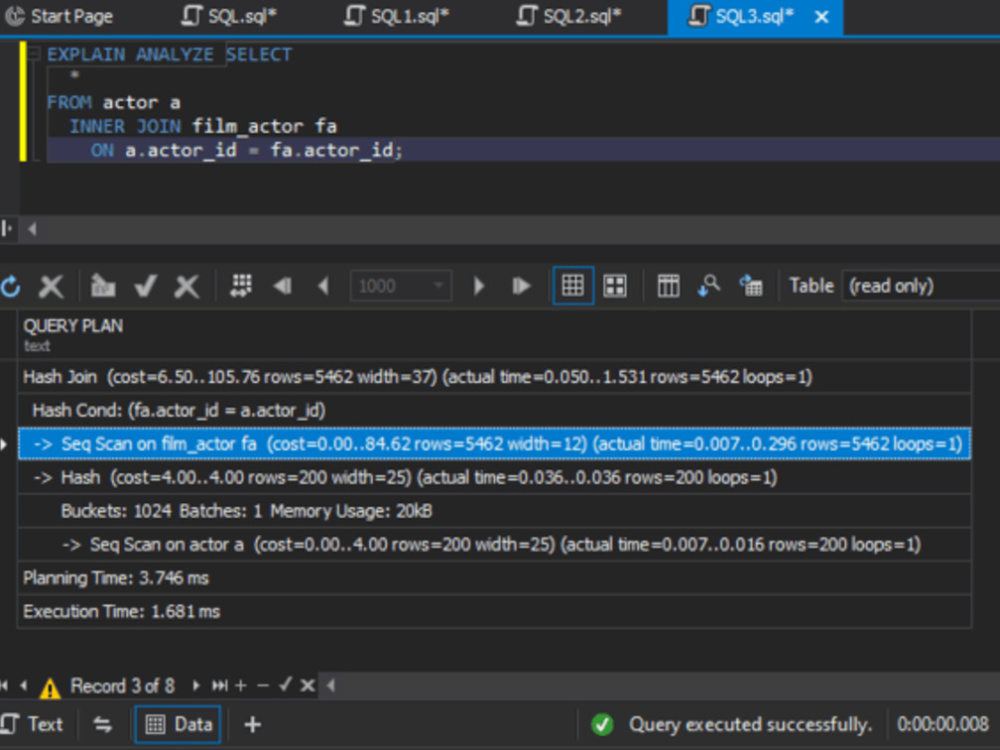Screen dimensions: 1000x750
Task: Click the warning triangle icon
Action: coord(50,688)
